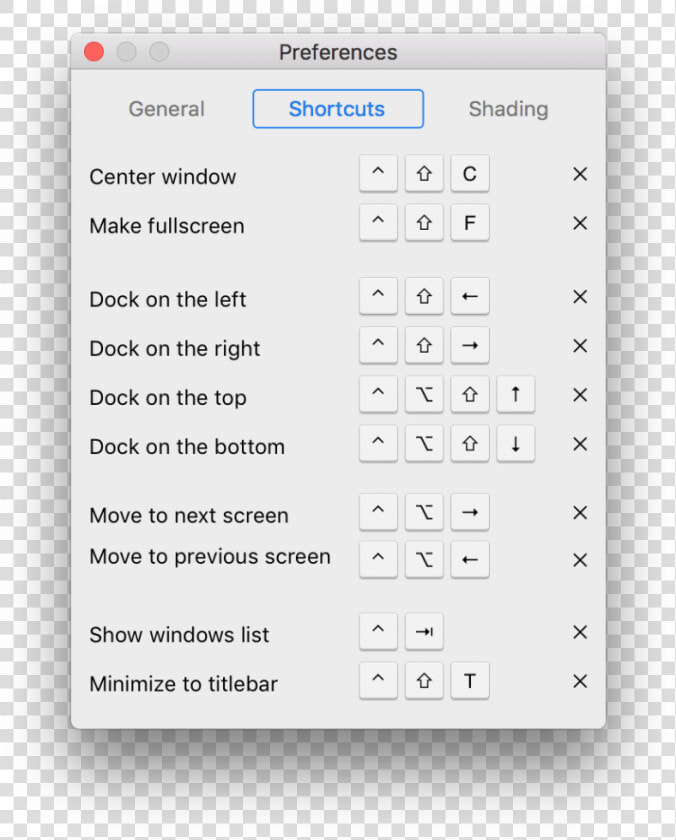Select the Shortcuts tab
The height and width of the screenshot is (840, 676).
(x=338, y=109)
